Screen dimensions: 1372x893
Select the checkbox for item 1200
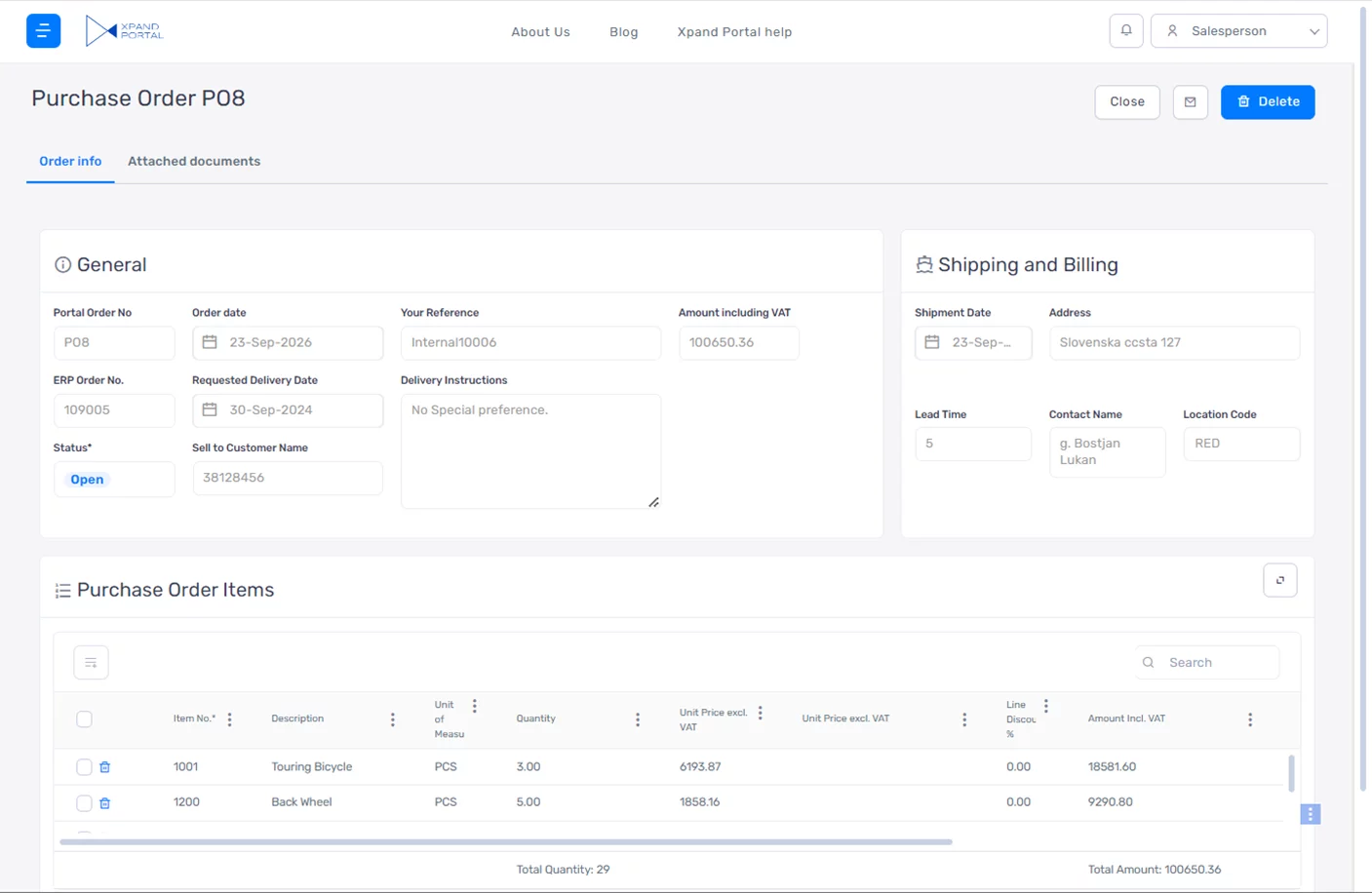84,803
